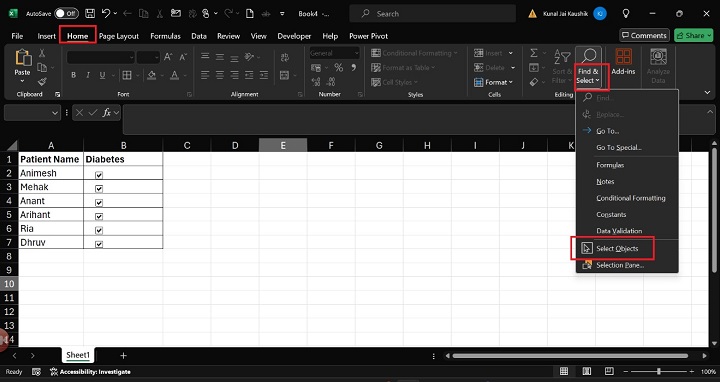720x382 pixels.
Task: Expand the formula bar chevron
Action: point(710,112)
